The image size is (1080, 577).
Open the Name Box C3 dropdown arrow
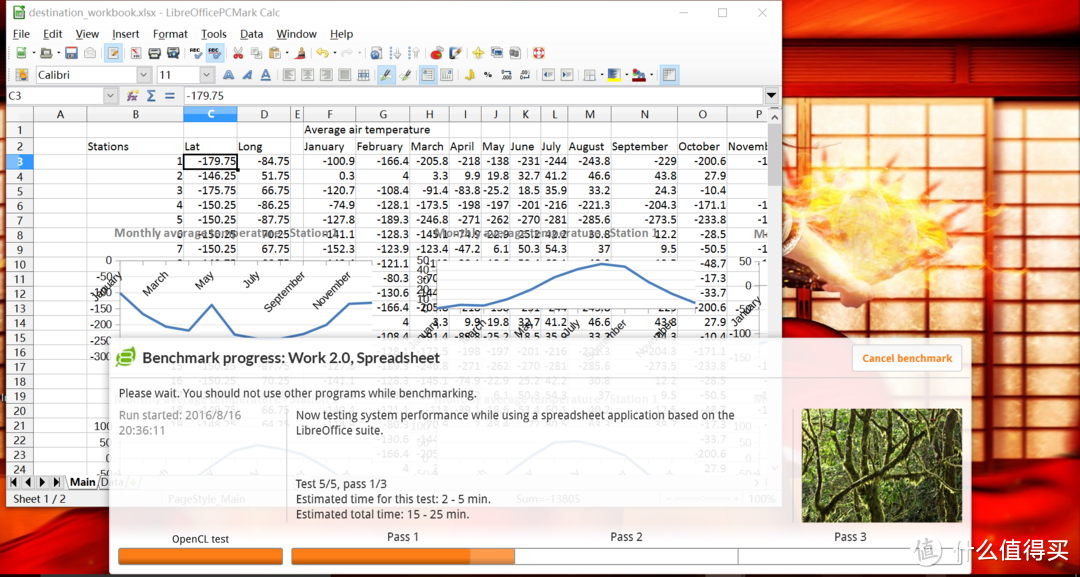pyautogui.click(x=110, y=96)
